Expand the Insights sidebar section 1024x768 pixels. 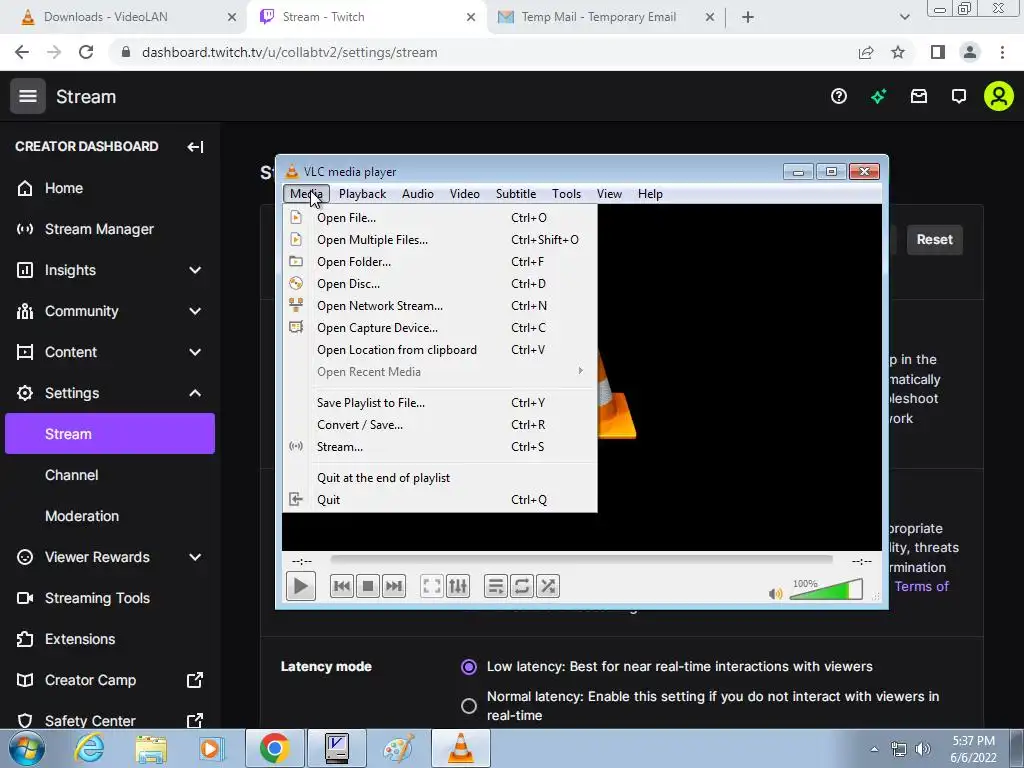click(195, 270)
